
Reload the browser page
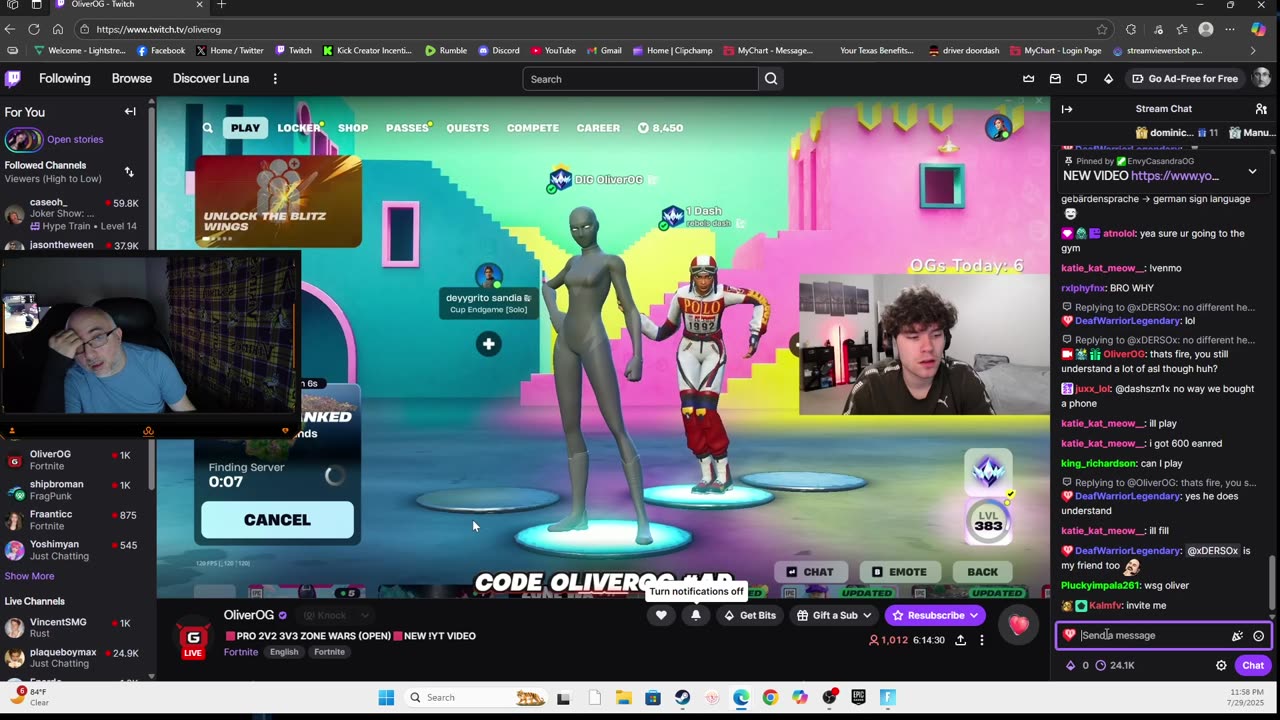tap(34, 29)
